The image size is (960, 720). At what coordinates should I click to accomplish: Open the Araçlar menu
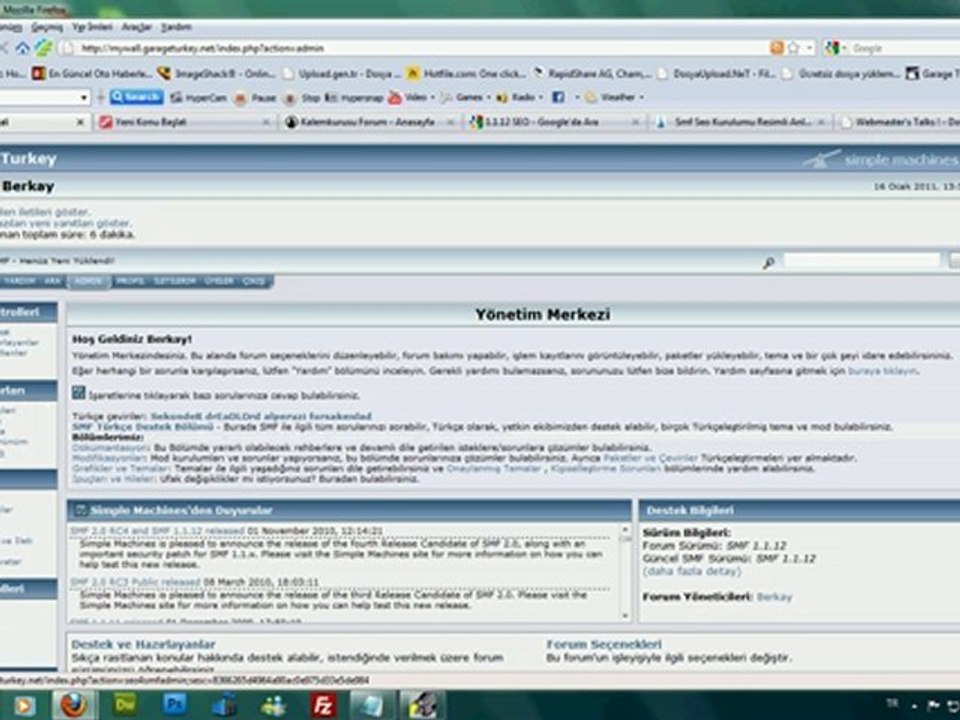point(136,27)
